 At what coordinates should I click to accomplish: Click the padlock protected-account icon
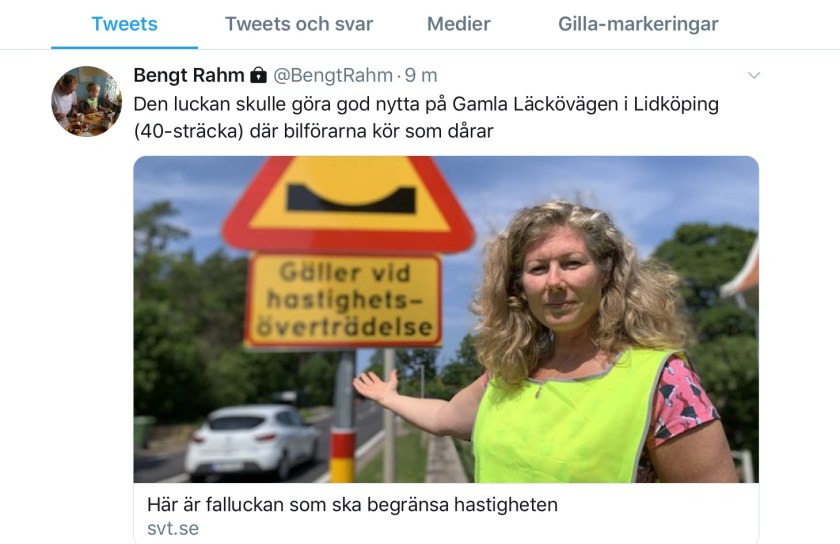coord(259,76)
